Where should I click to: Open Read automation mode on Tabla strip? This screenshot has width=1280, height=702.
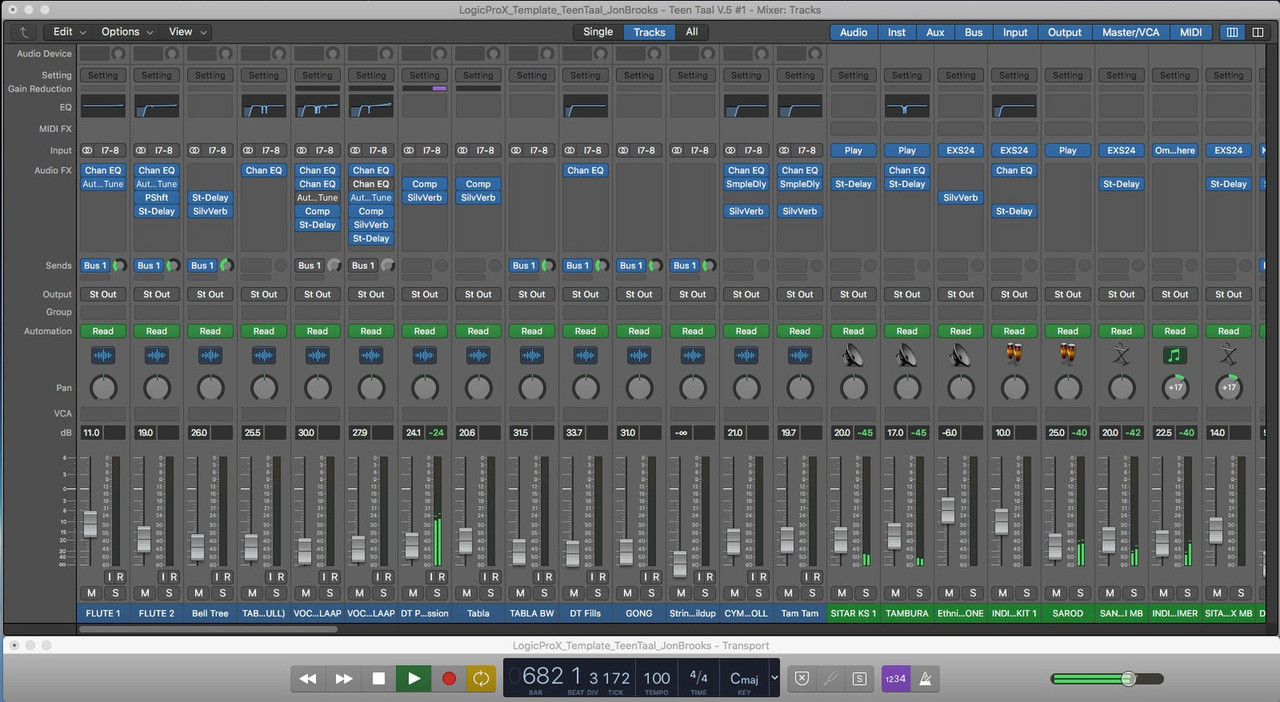(x=478, y=331)
